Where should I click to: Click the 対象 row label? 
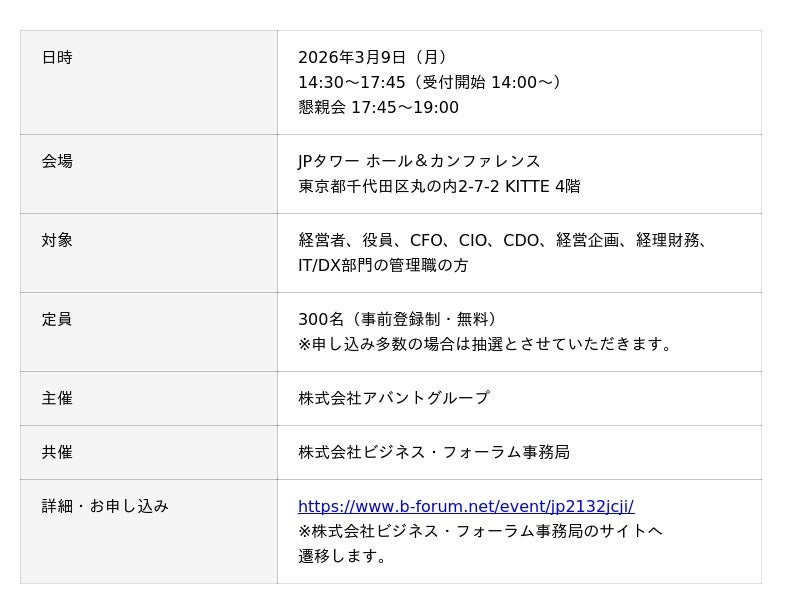point(57,240)
